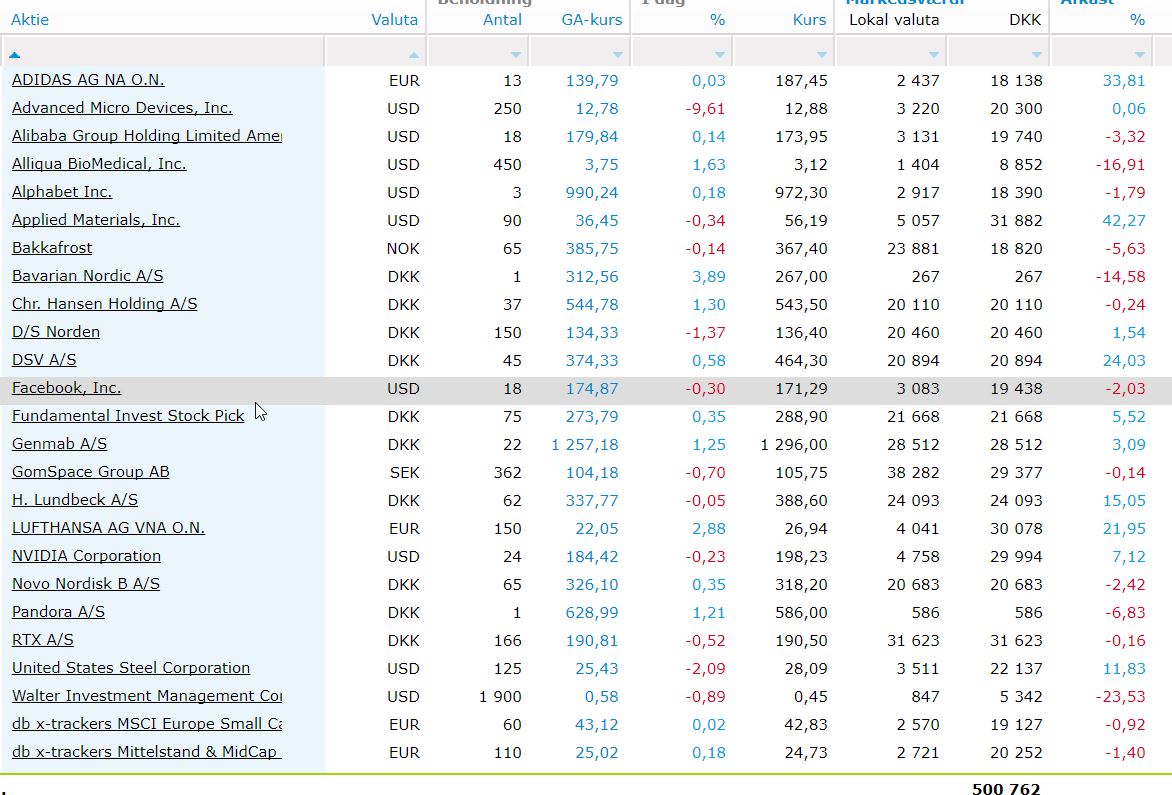Image resolution: width=1172 pixels, height=795 pixels.
Task: Click the GA-kurs column header label
Action: [x=591, y=20]
